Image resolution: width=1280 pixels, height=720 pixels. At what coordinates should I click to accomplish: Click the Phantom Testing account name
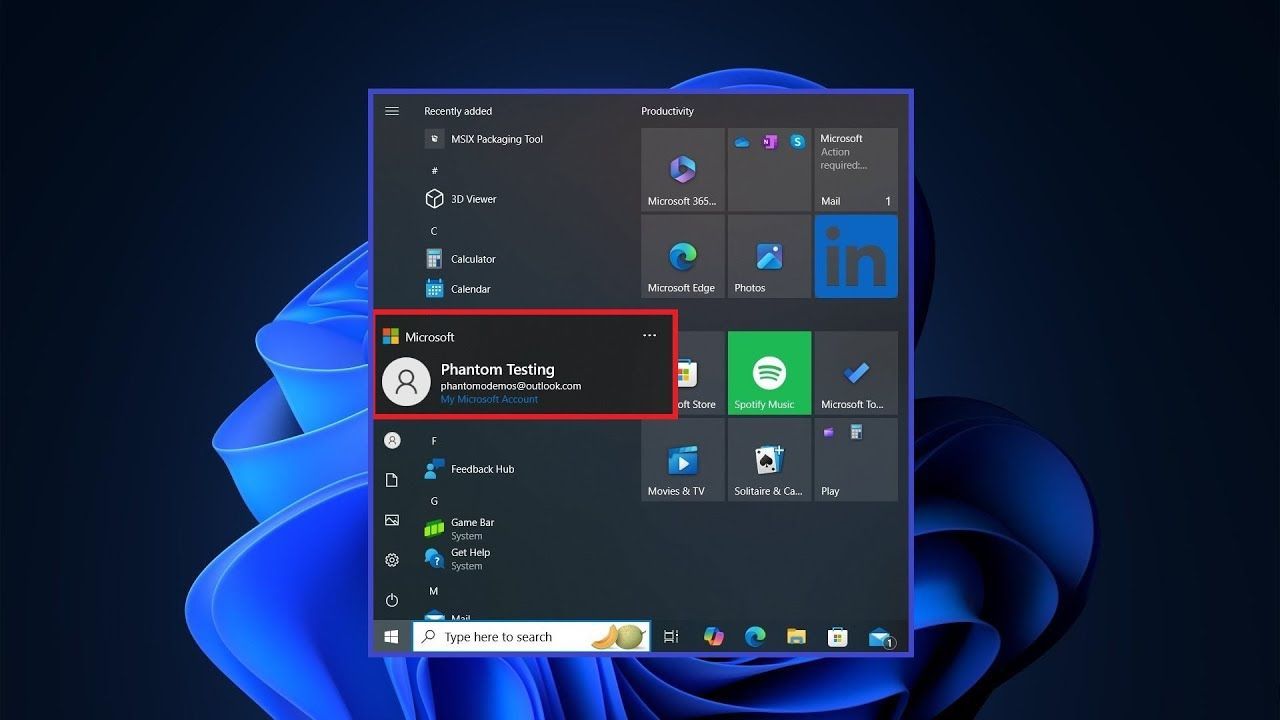[497, 369]
